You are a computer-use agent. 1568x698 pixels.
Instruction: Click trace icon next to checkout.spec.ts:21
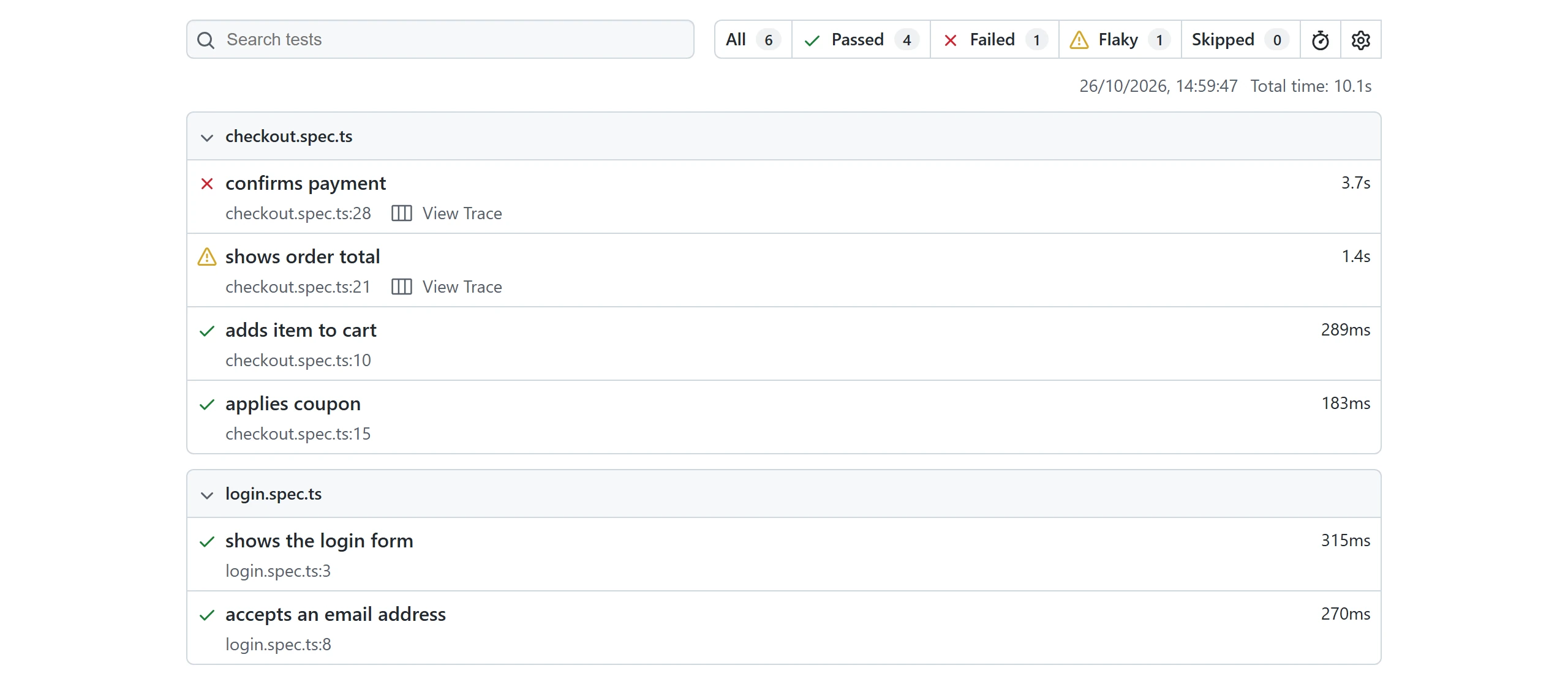pos(402,287)
